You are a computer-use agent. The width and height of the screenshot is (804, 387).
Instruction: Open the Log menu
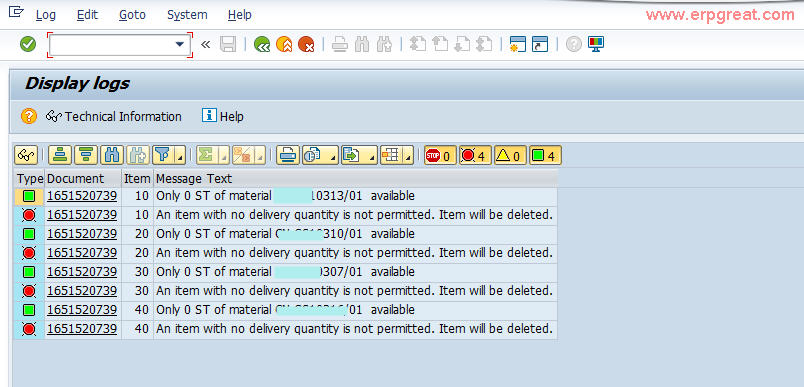coord(46,15)
